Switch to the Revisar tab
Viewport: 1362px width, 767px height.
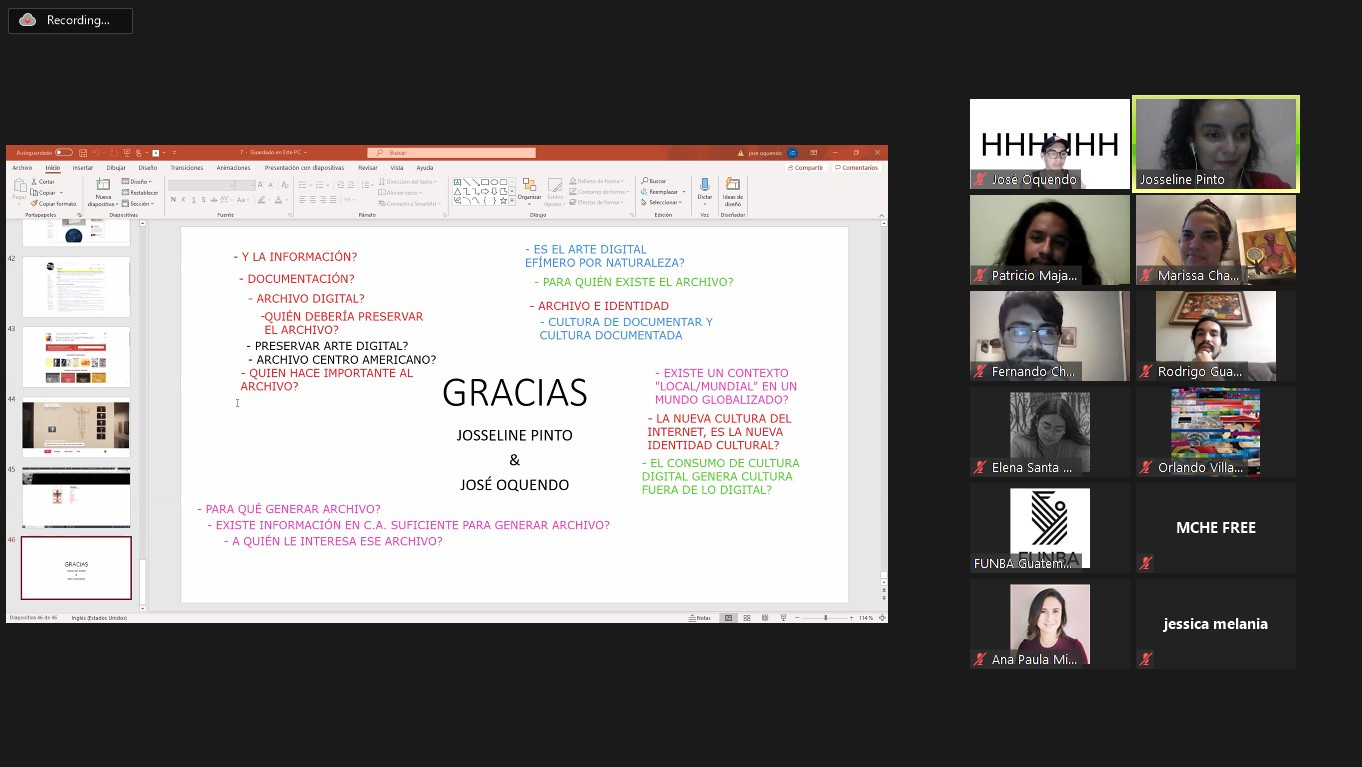368,168
